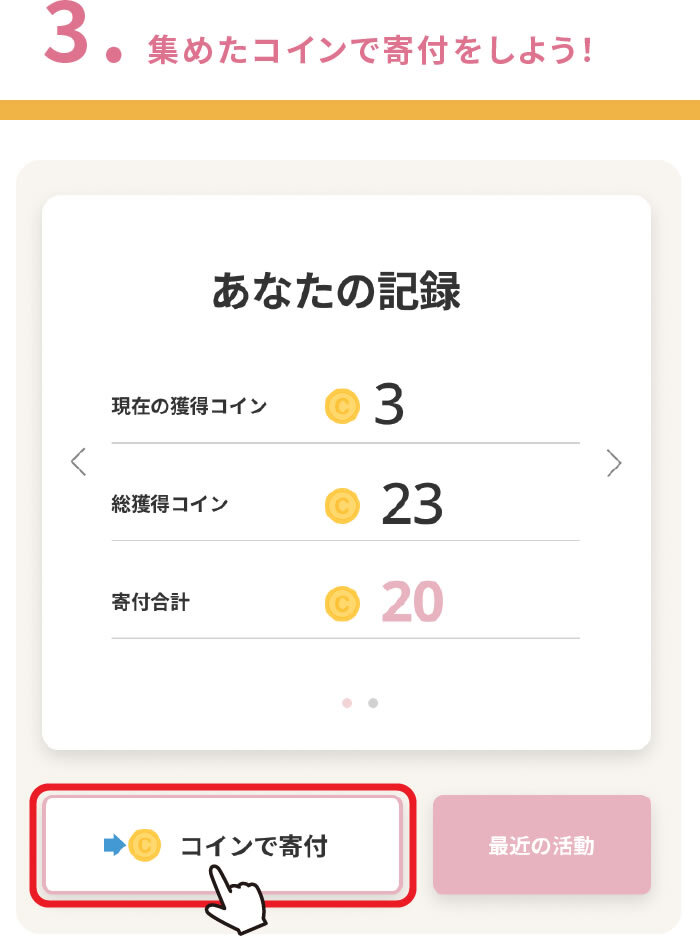700x936 pixels.
Task: Click the 寄付合計 label
Action: tap(151, 603)
